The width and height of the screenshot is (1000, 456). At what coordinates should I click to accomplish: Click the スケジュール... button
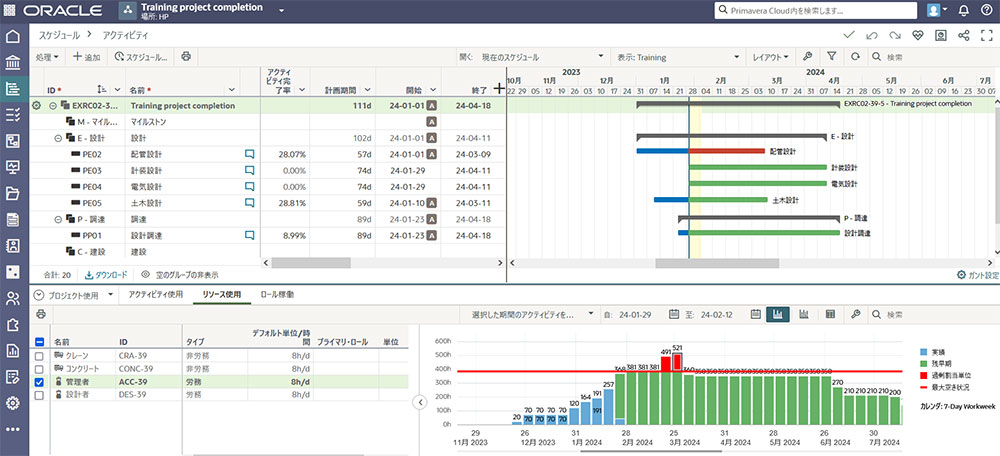click(141, 57)
